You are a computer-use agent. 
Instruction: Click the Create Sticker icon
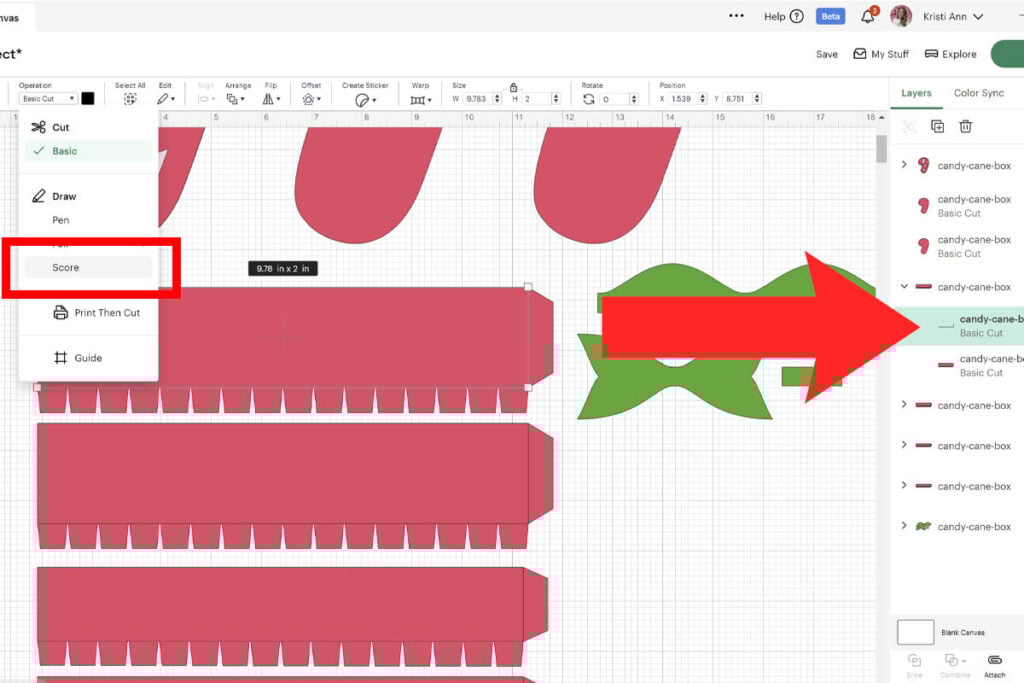click(366, 99)
